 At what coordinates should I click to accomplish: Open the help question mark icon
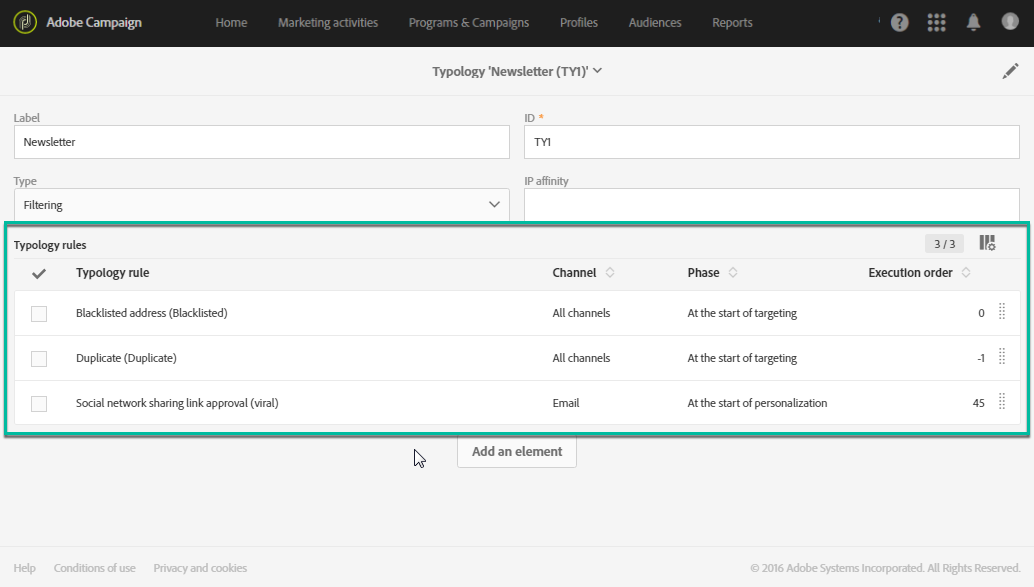click(x=899, y=22)
